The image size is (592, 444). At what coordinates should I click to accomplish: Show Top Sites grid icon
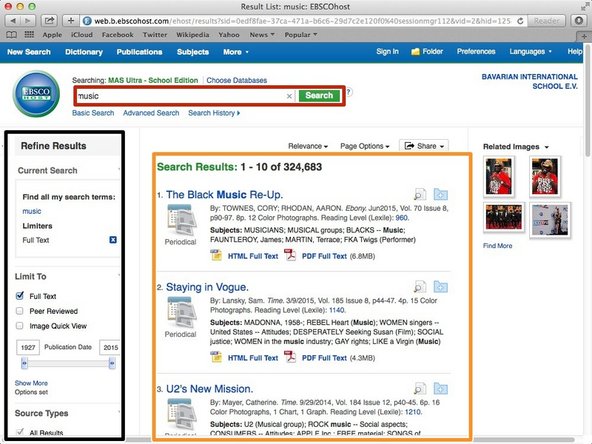tap(29, 35)
